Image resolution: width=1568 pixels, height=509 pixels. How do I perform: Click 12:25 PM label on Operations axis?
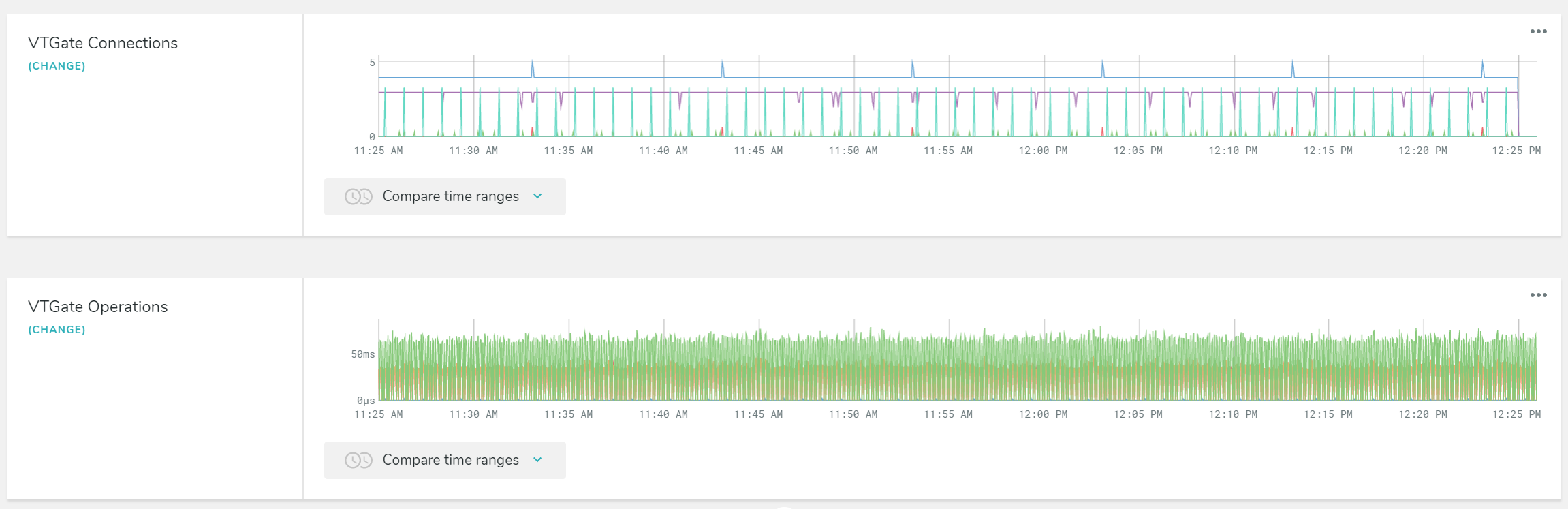1516,414
